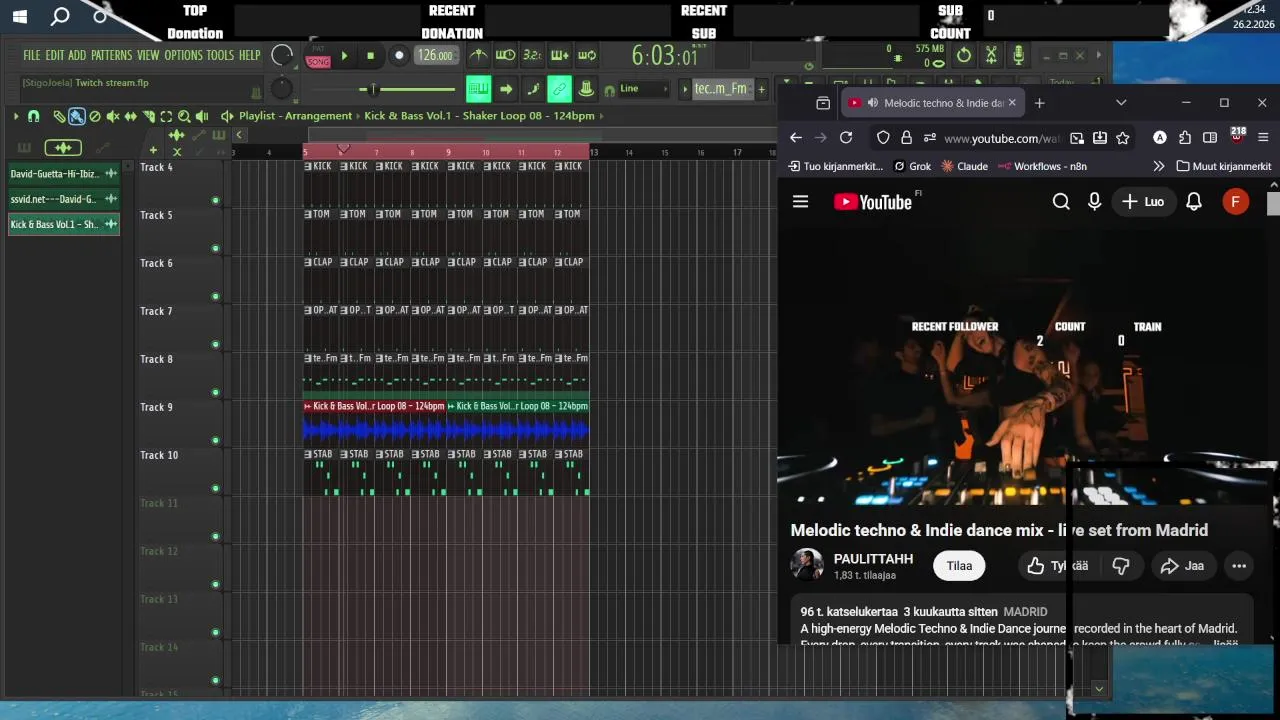Toggle the multilink to controllers icon

click(x=560, y=89)
